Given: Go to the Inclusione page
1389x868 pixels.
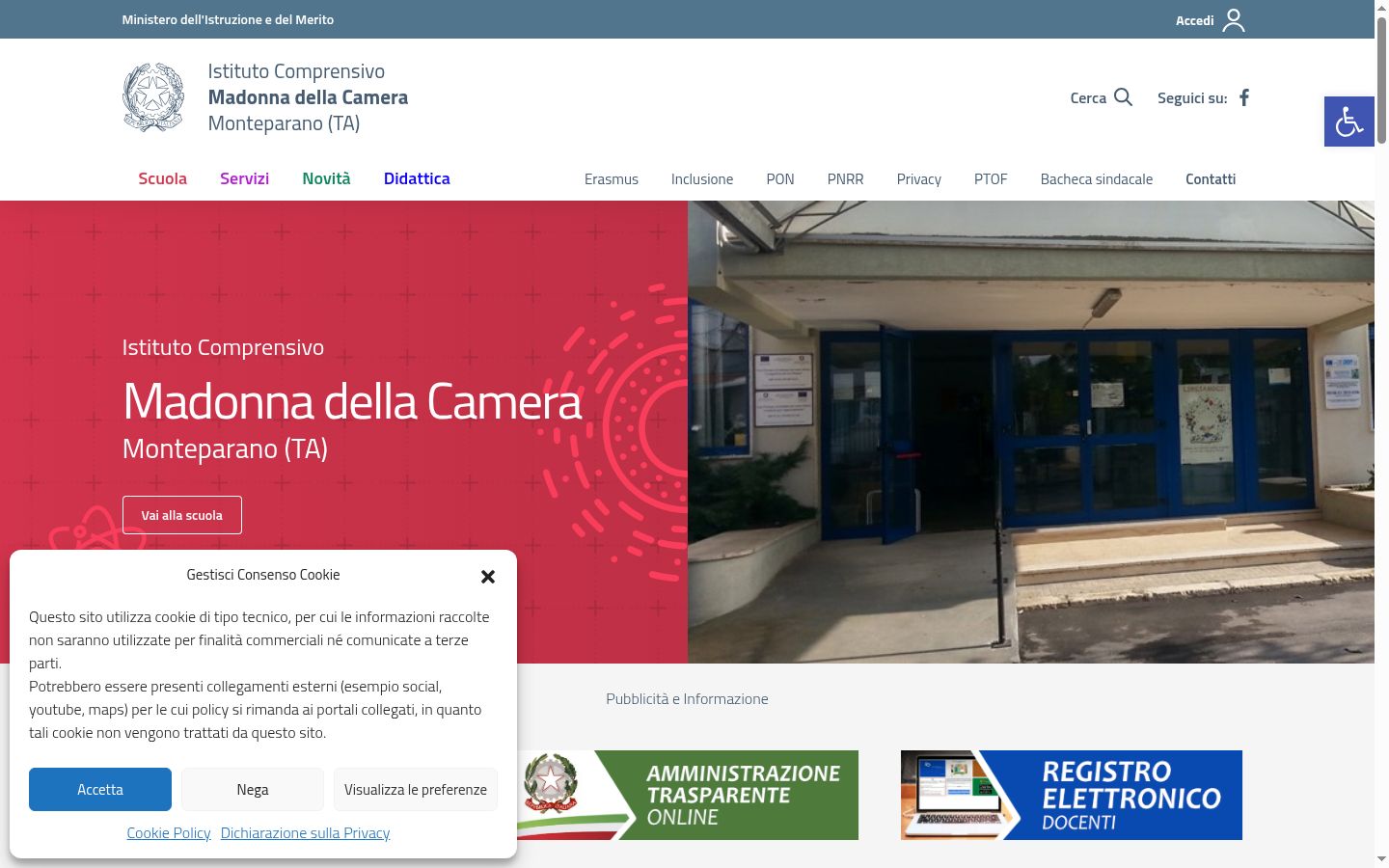Looking at the screenshot, I should [702, 179].
